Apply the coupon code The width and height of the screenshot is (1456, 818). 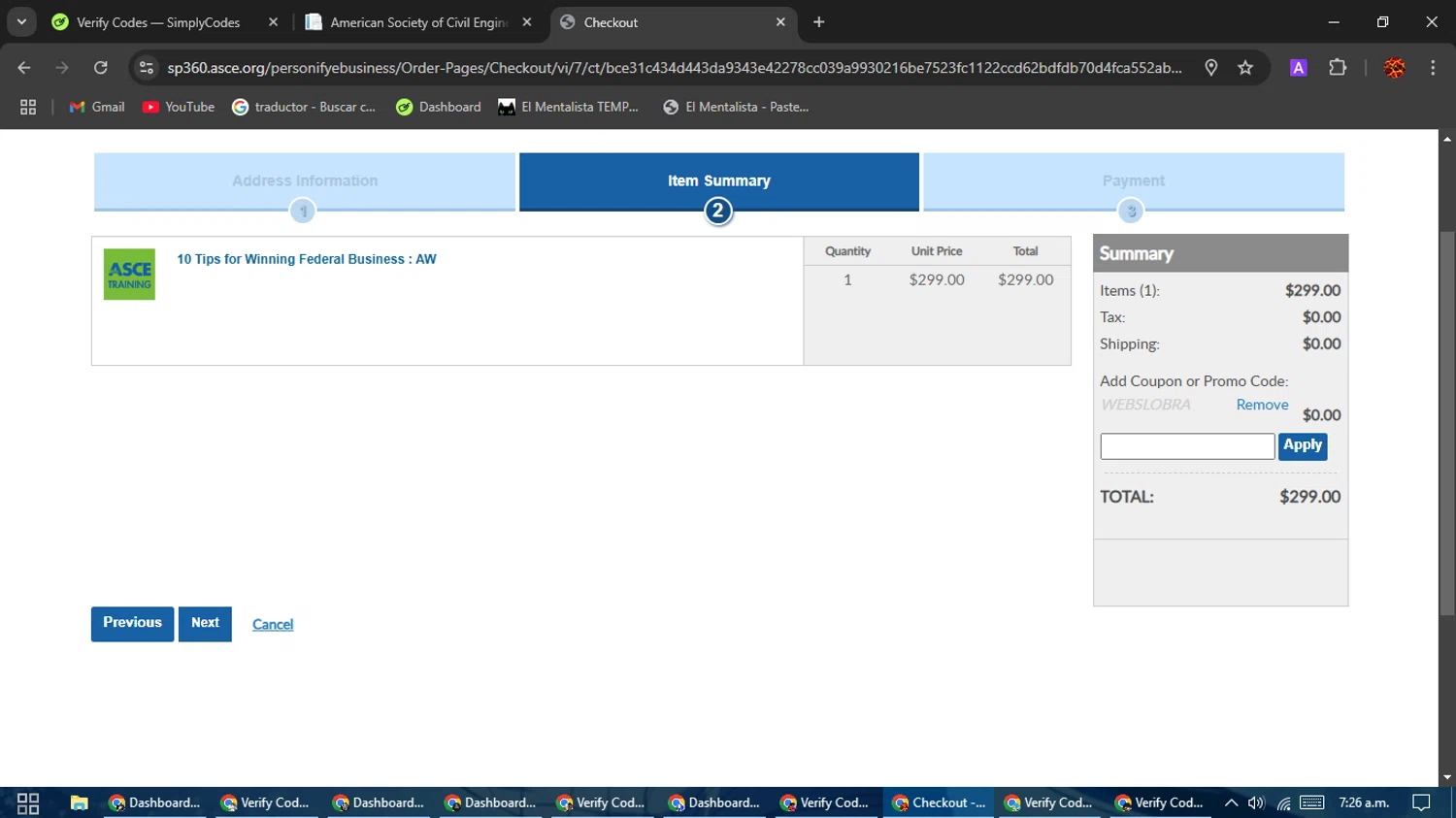point(1303,445)
